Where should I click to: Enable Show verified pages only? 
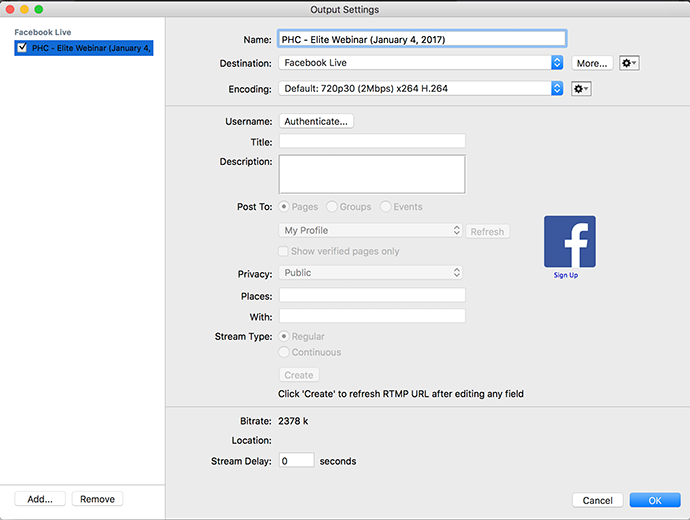[283, 251]
